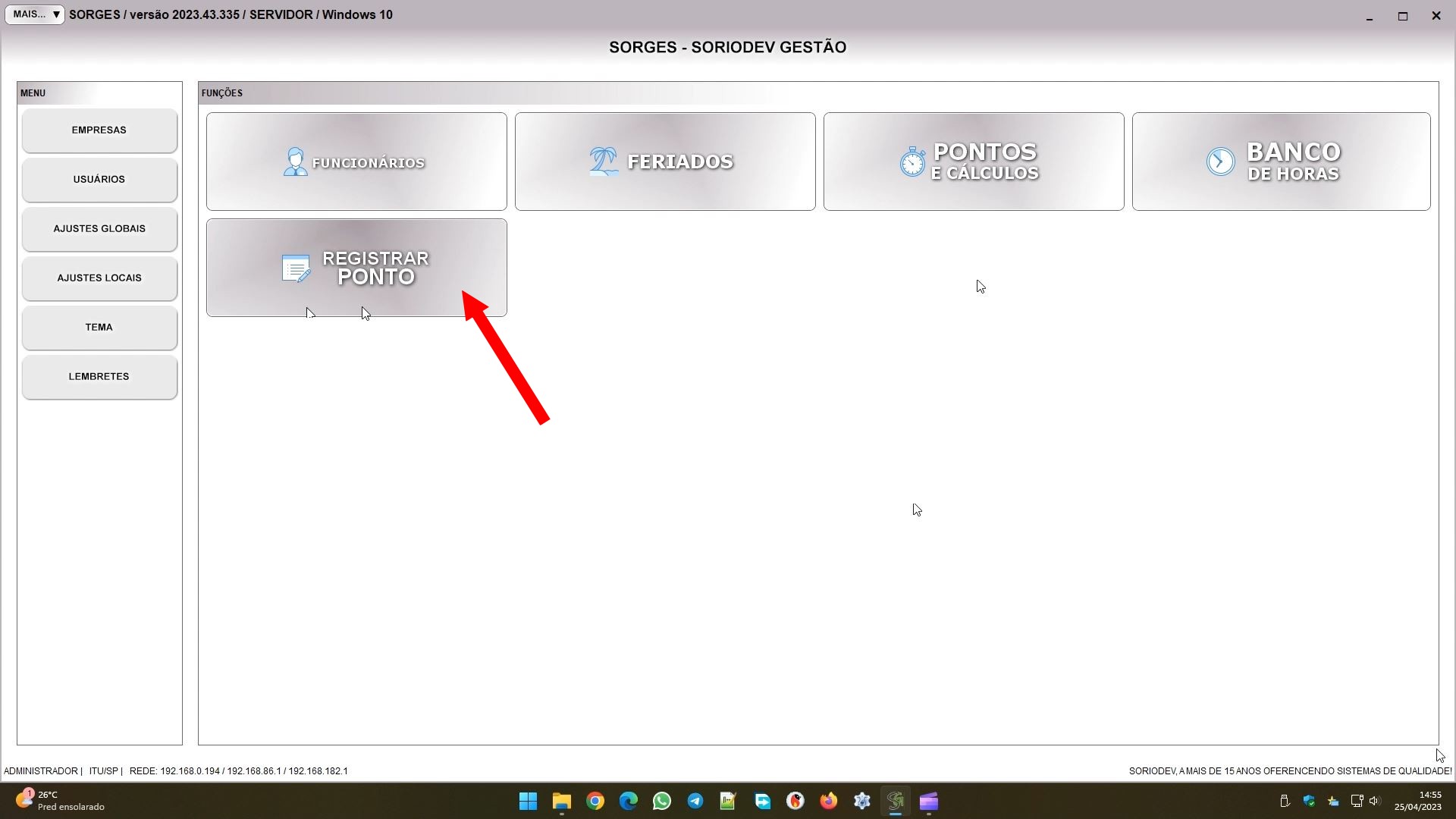Click the Tema button
1456x819 pixels.
99,328
